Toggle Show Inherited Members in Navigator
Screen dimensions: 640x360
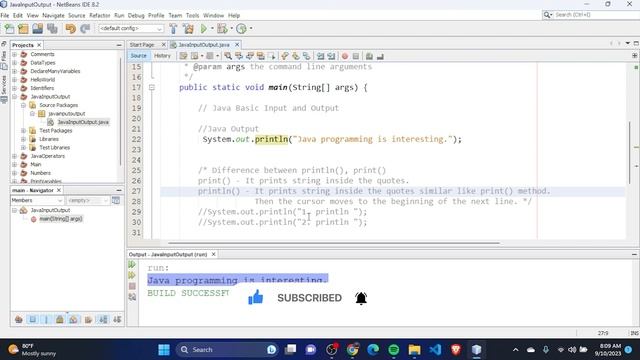(18, 320)
